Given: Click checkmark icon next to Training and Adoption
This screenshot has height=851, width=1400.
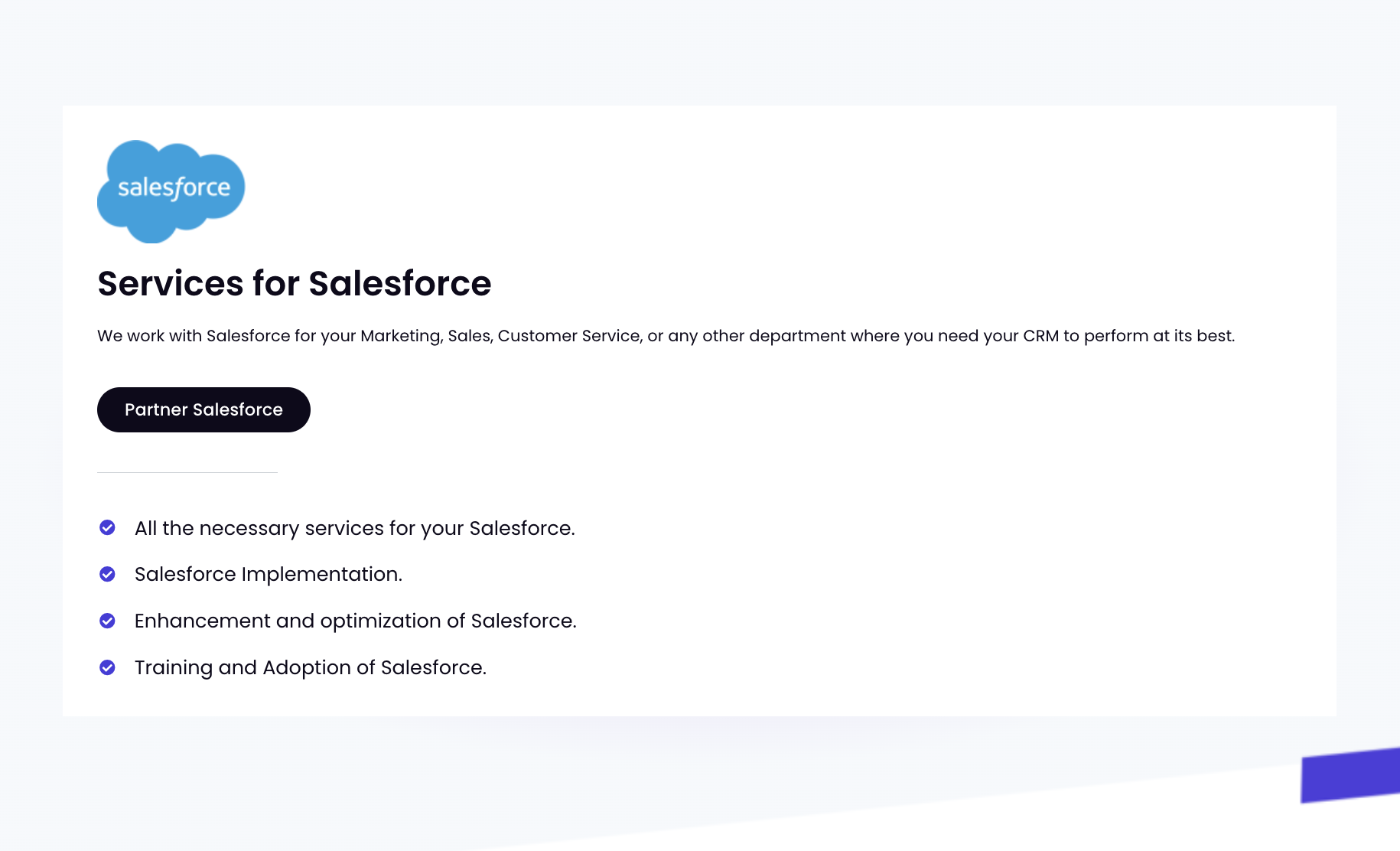Looking at the screenshot, I should [108, 667].
